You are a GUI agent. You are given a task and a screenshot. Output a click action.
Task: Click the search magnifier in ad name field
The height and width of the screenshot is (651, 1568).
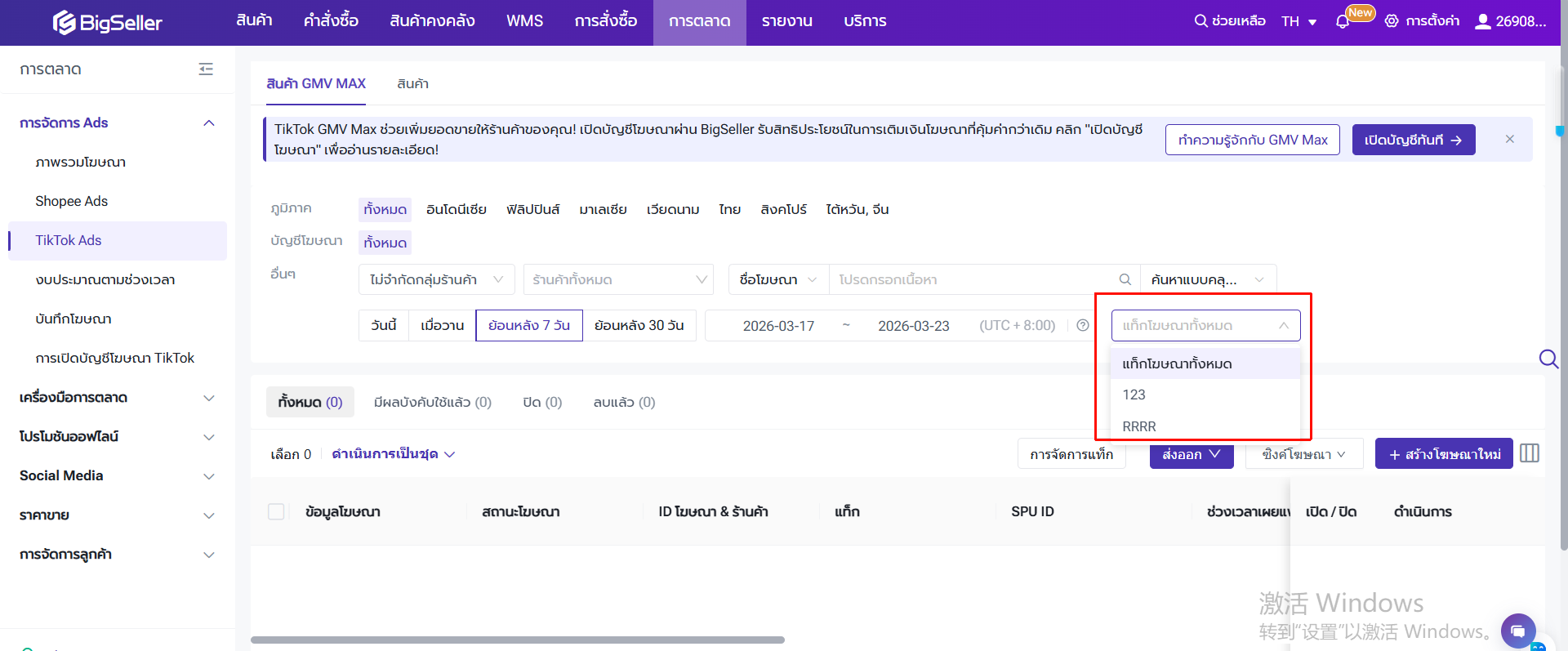(1125, 279)
